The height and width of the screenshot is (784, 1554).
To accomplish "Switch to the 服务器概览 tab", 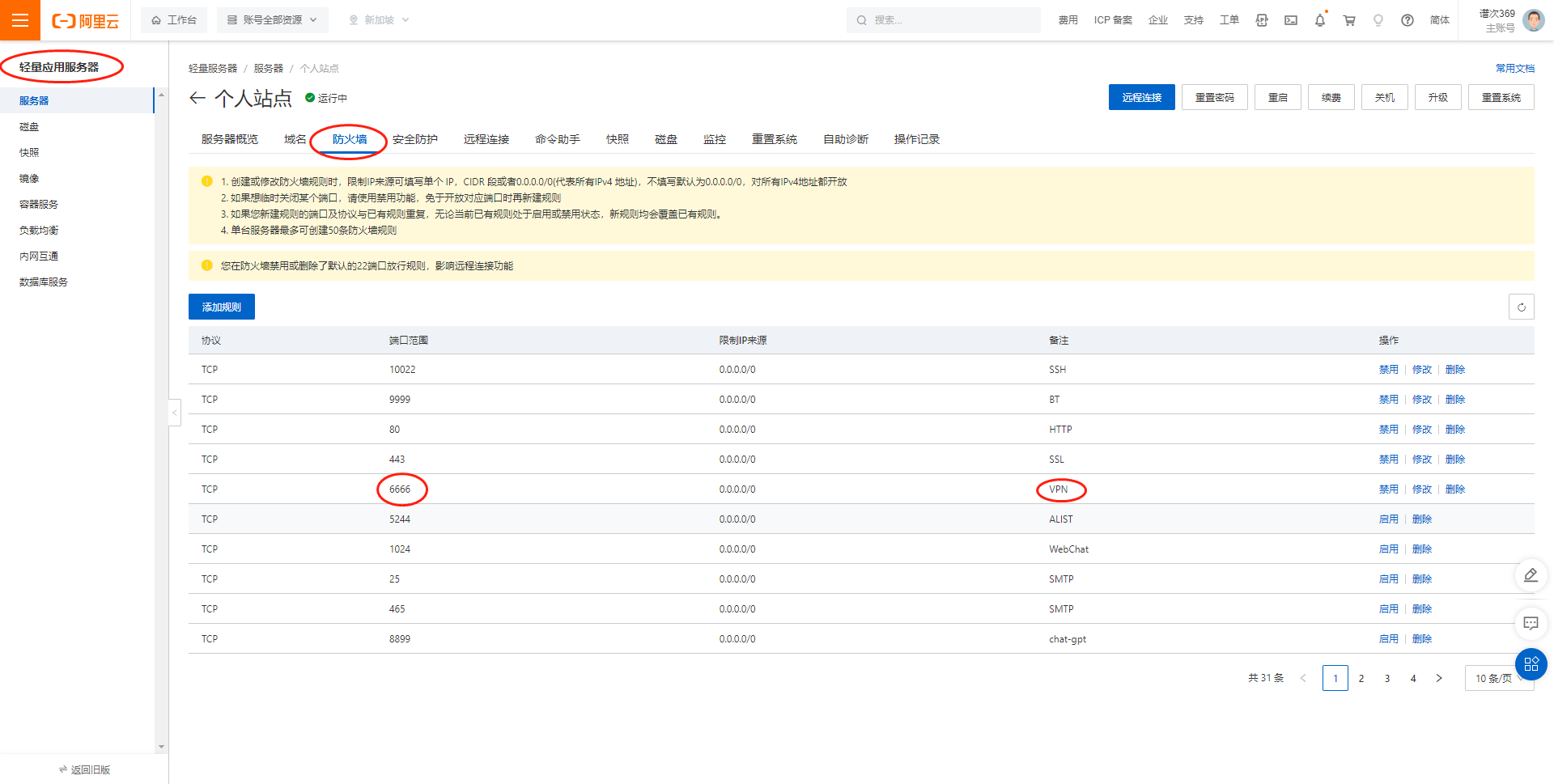I will pos(230,139).
